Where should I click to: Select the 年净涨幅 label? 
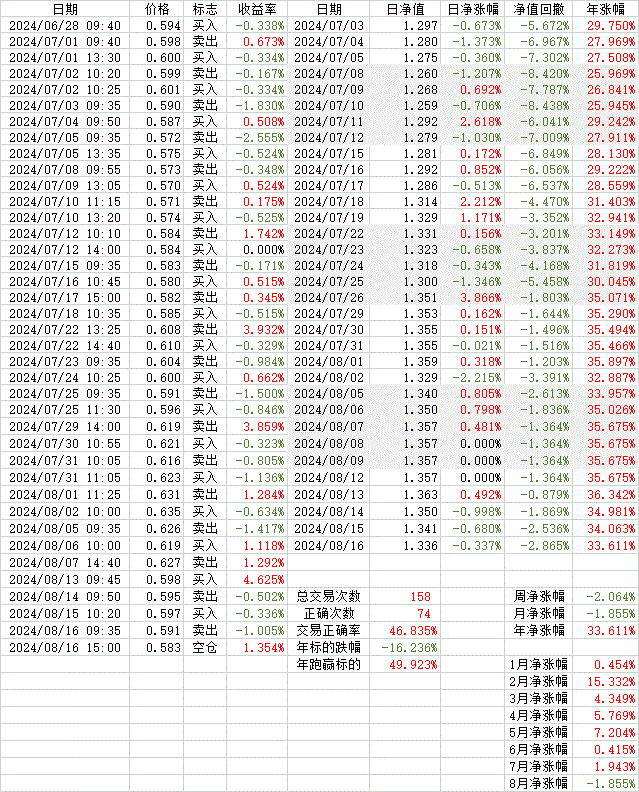539,630
